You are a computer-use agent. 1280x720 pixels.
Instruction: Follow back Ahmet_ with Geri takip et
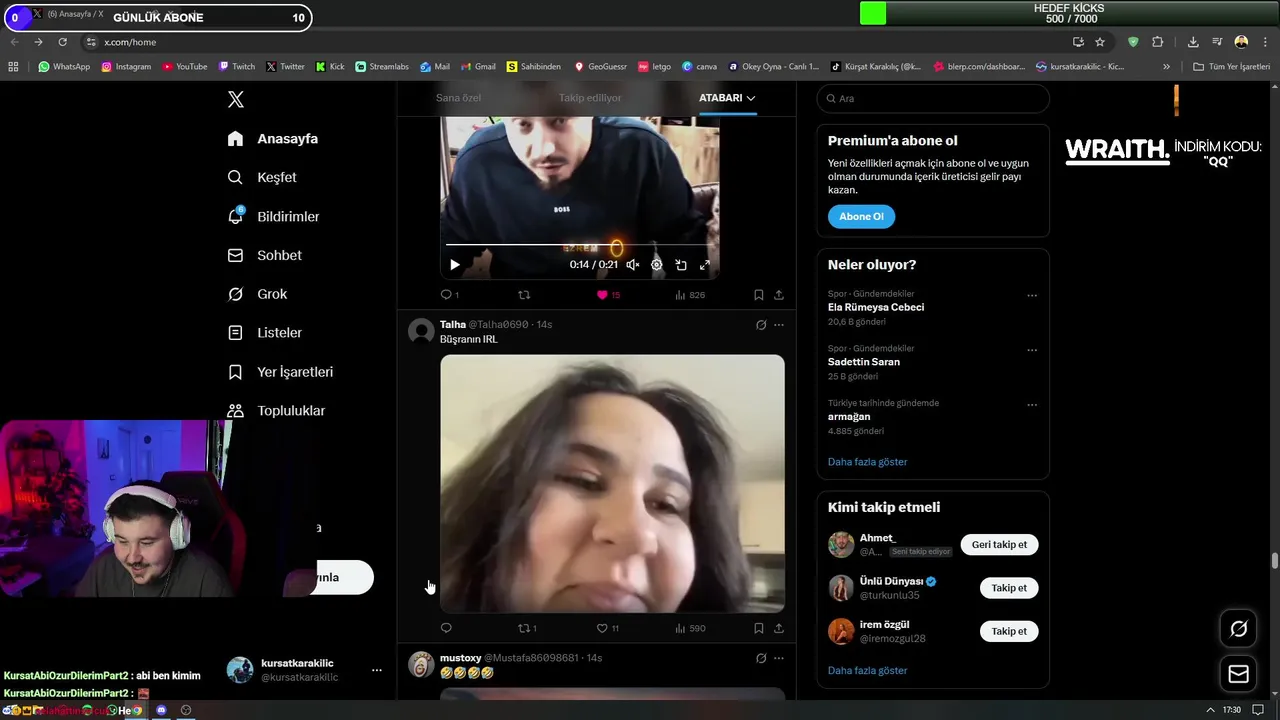[x=999, y=545]
